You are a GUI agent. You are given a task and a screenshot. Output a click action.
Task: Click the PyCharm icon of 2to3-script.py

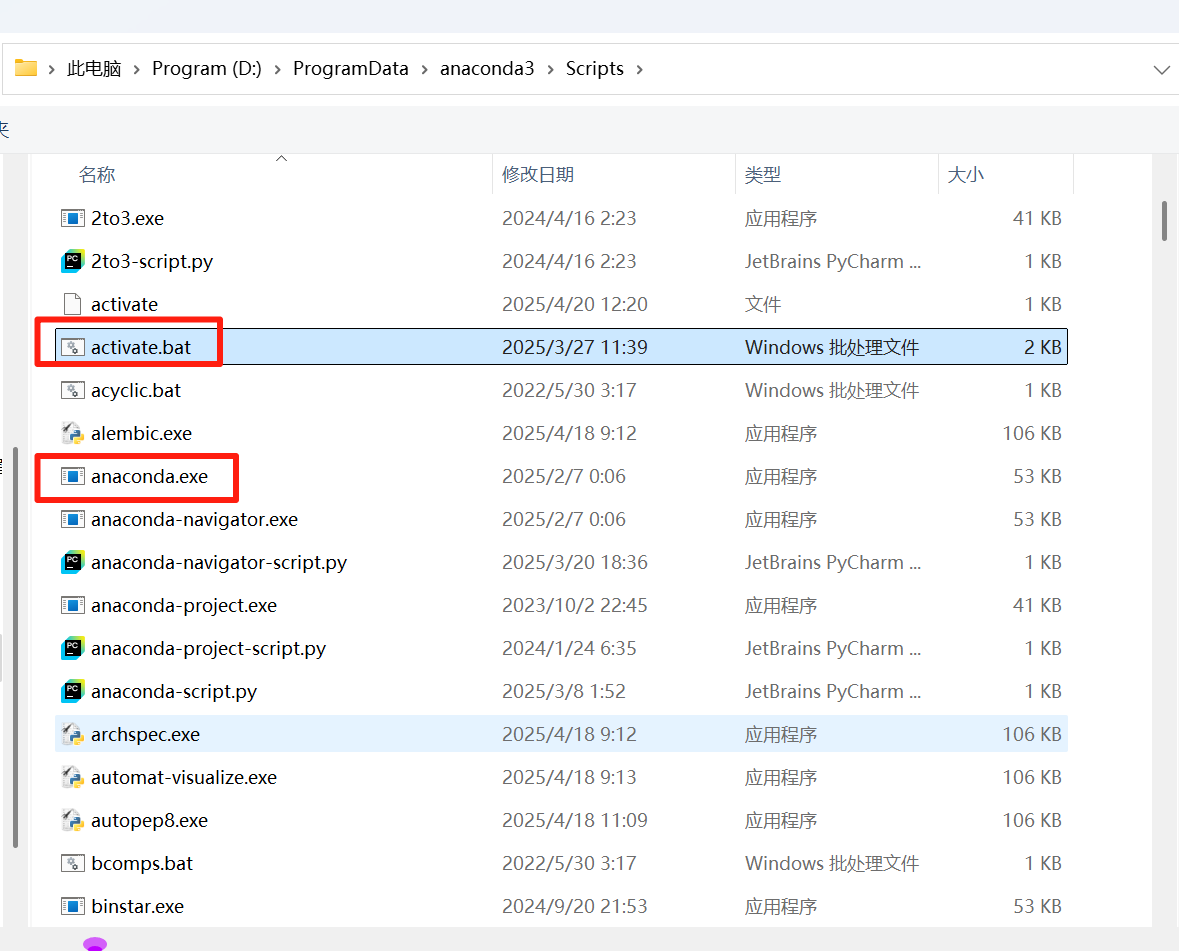(72, 262)
